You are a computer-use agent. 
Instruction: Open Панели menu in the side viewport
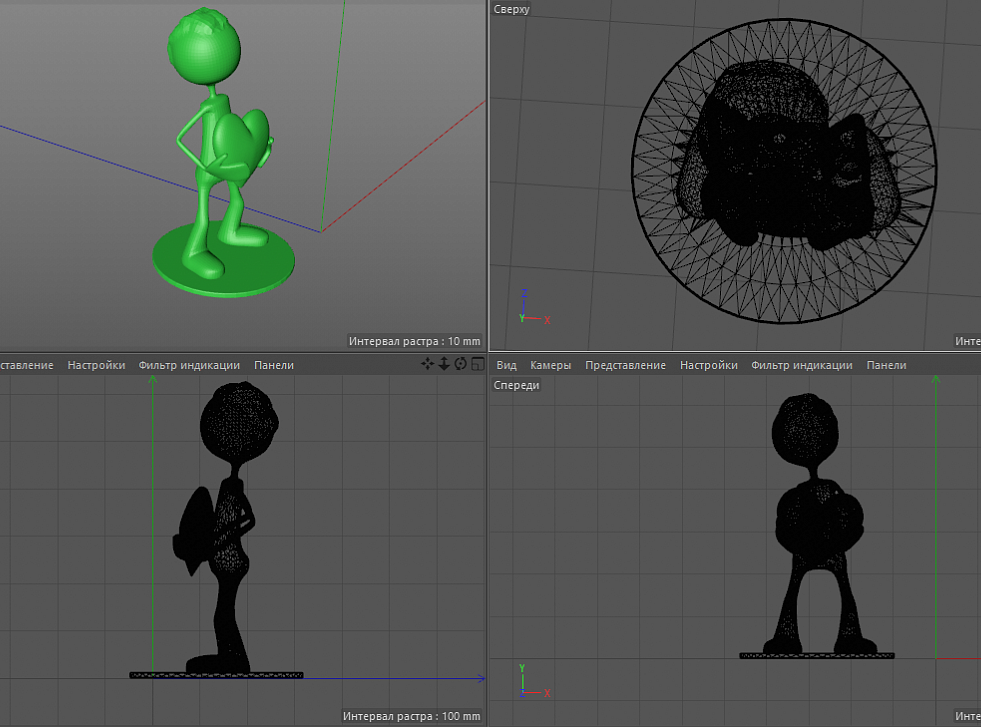(x=274, y=366)
